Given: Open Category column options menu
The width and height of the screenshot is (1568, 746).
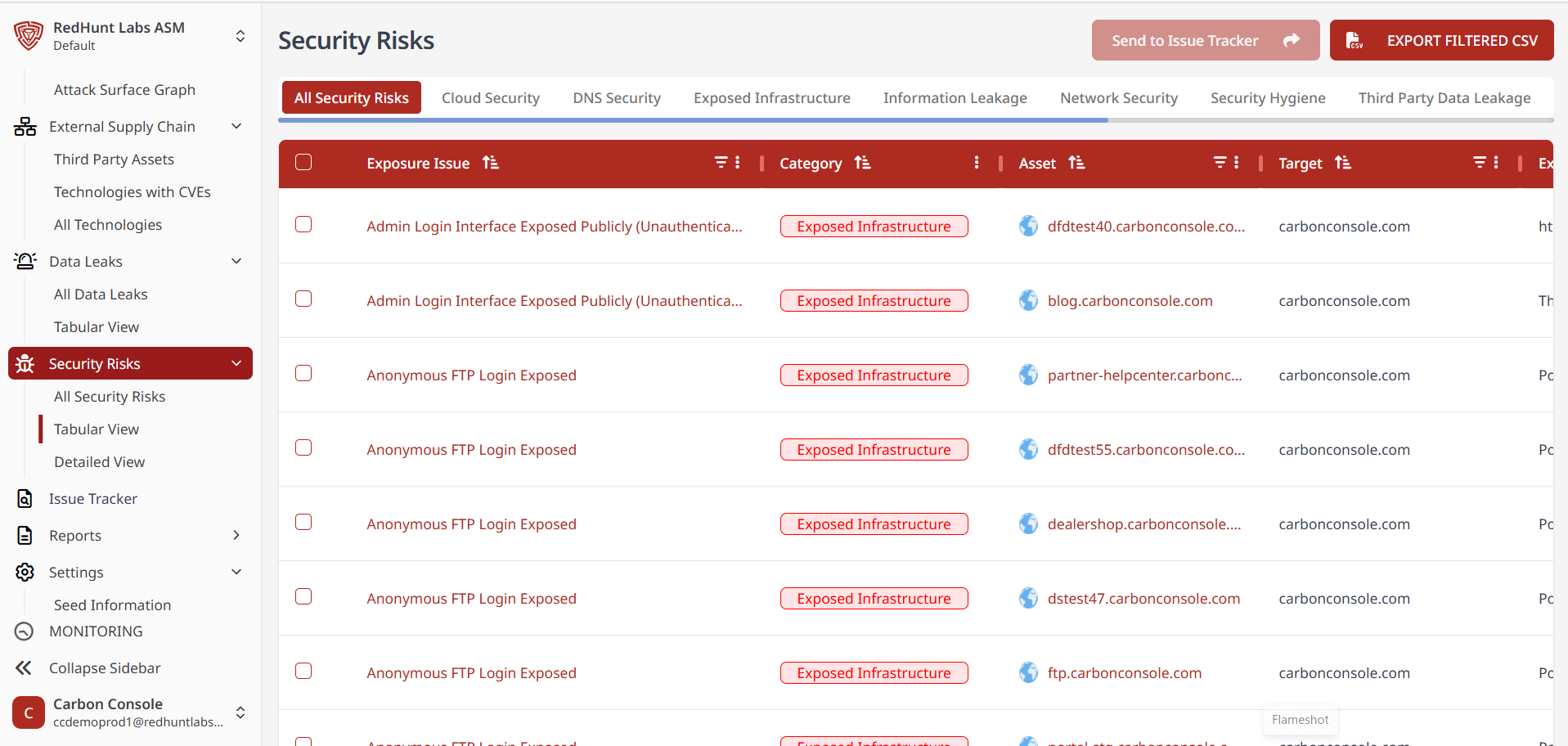Looking at the screenshot, I should pos(977,162).
